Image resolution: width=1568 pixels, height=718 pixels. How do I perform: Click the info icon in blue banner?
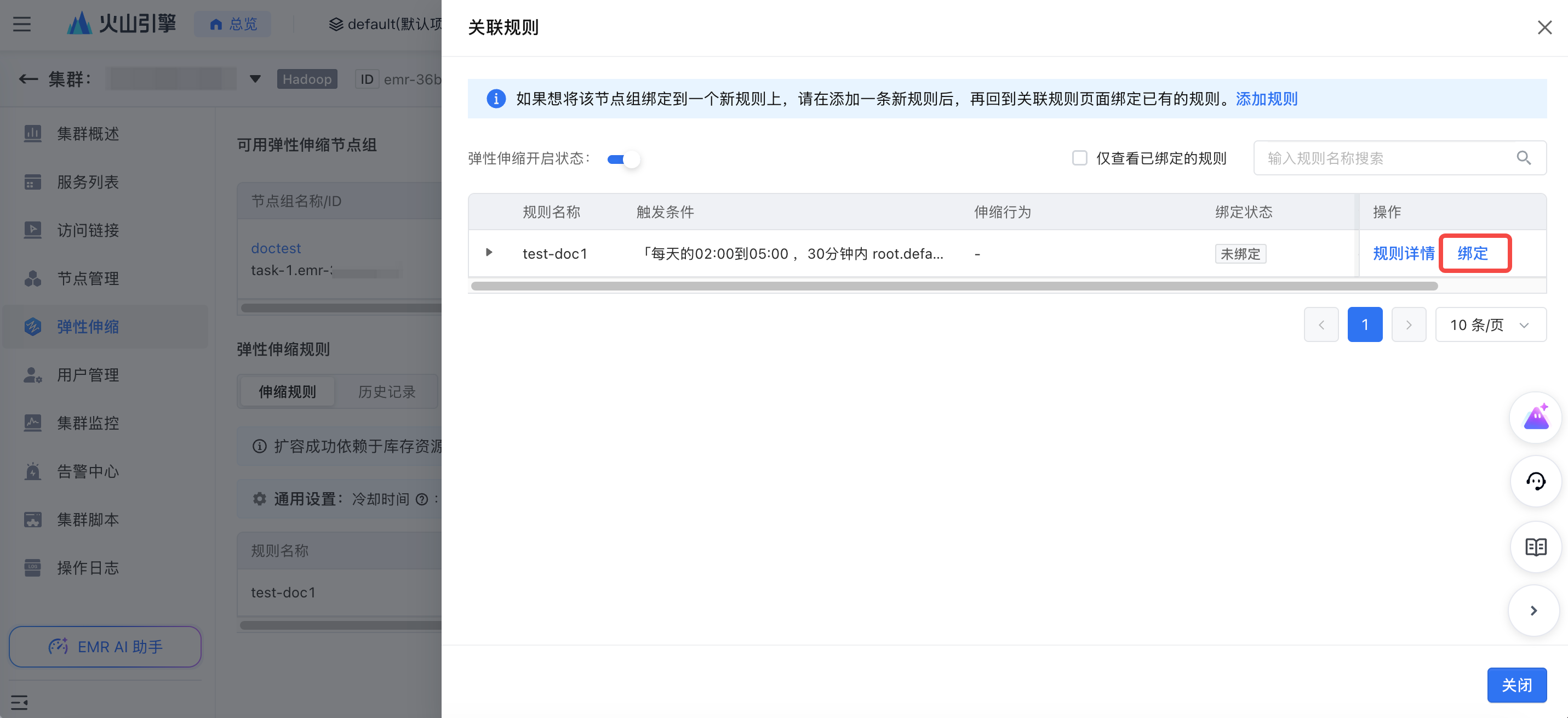coord(496,98)
